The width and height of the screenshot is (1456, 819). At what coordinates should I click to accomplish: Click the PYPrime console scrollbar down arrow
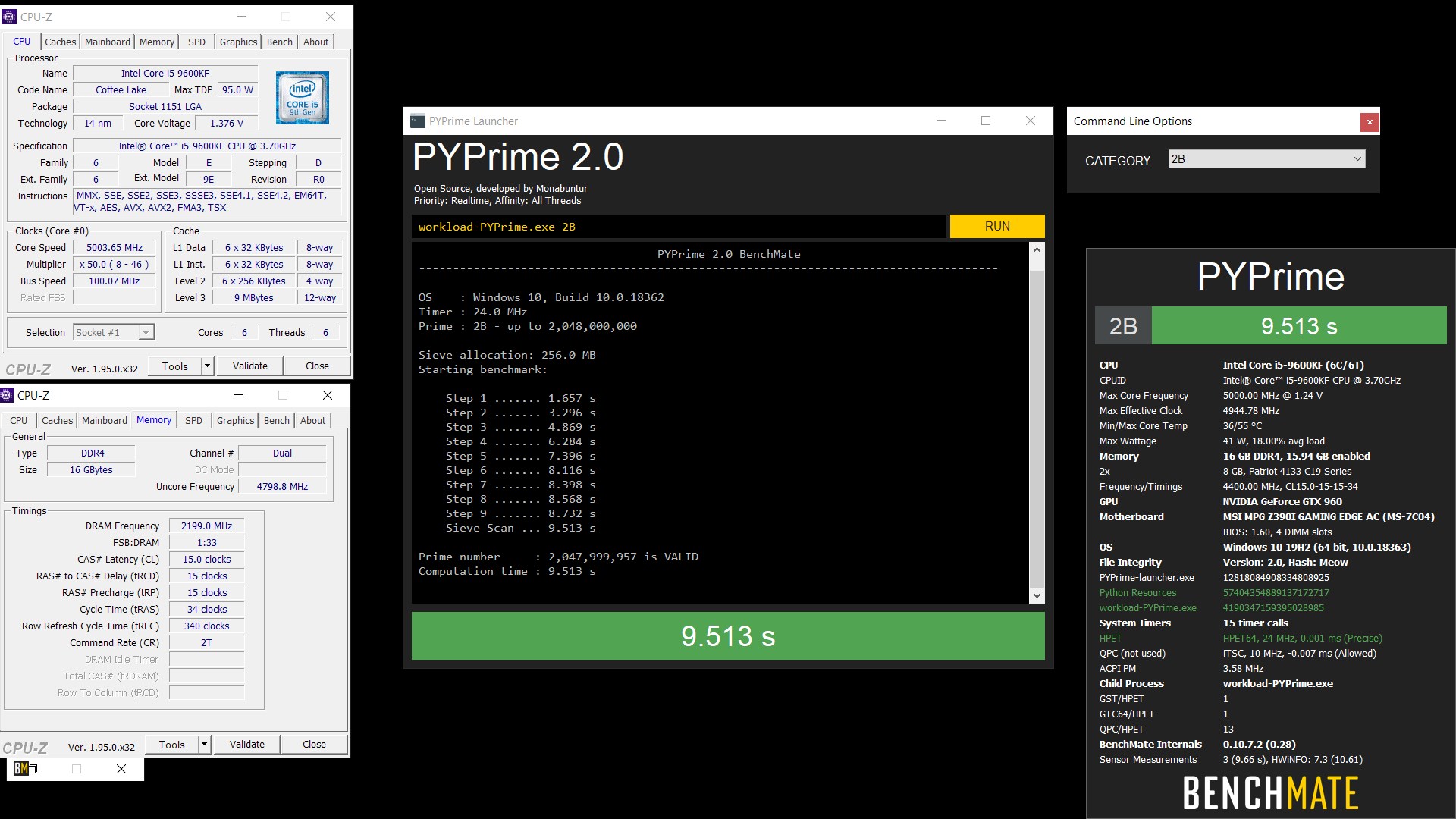point(1037,595)
